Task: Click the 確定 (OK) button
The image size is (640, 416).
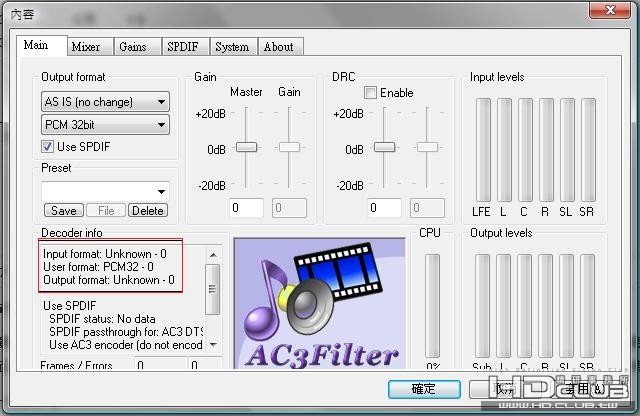Action: tap(424, 389)
